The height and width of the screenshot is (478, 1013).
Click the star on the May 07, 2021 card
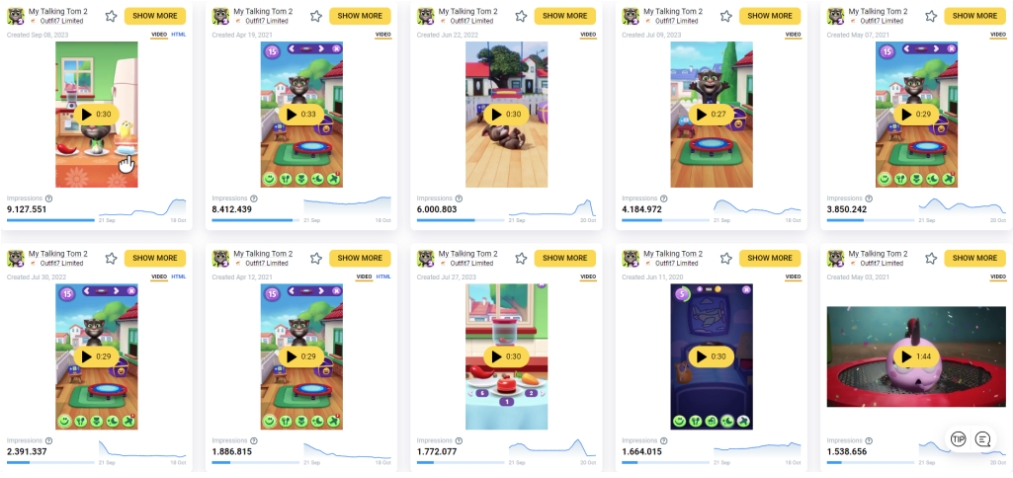click(931, 16)
